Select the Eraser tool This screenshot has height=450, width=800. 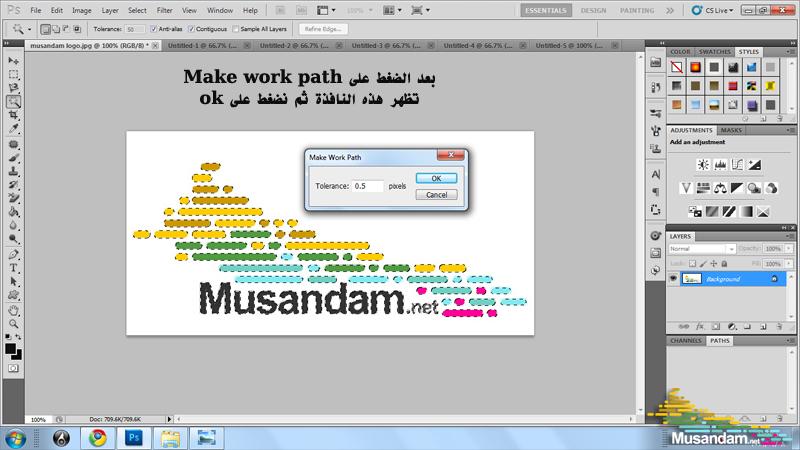point(13,198)
